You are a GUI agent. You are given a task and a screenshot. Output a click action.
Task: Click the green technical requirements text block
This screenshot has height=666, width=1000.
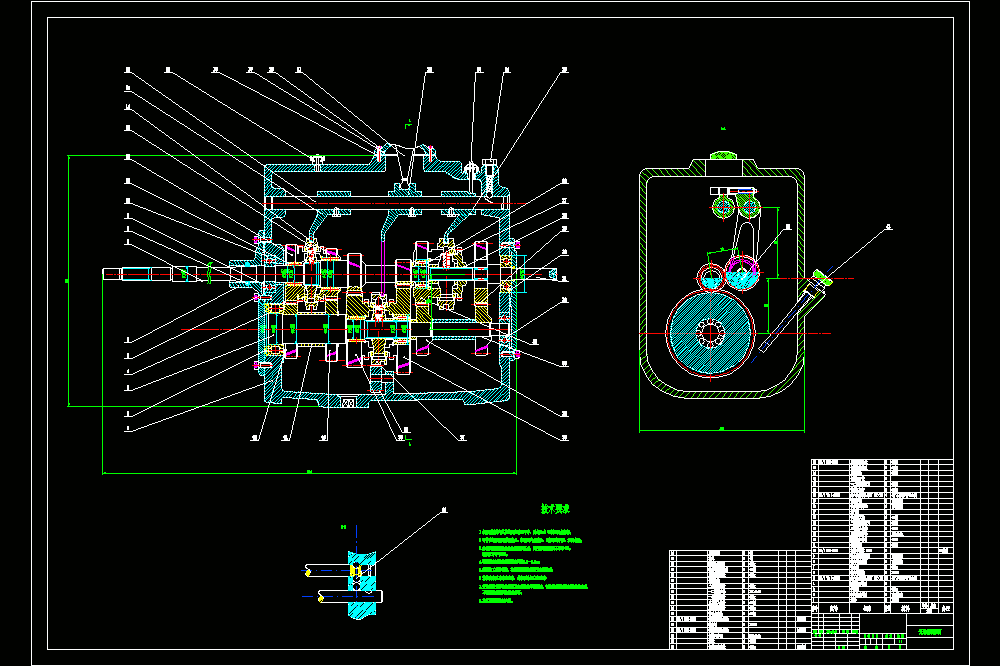tap(533, 566)
